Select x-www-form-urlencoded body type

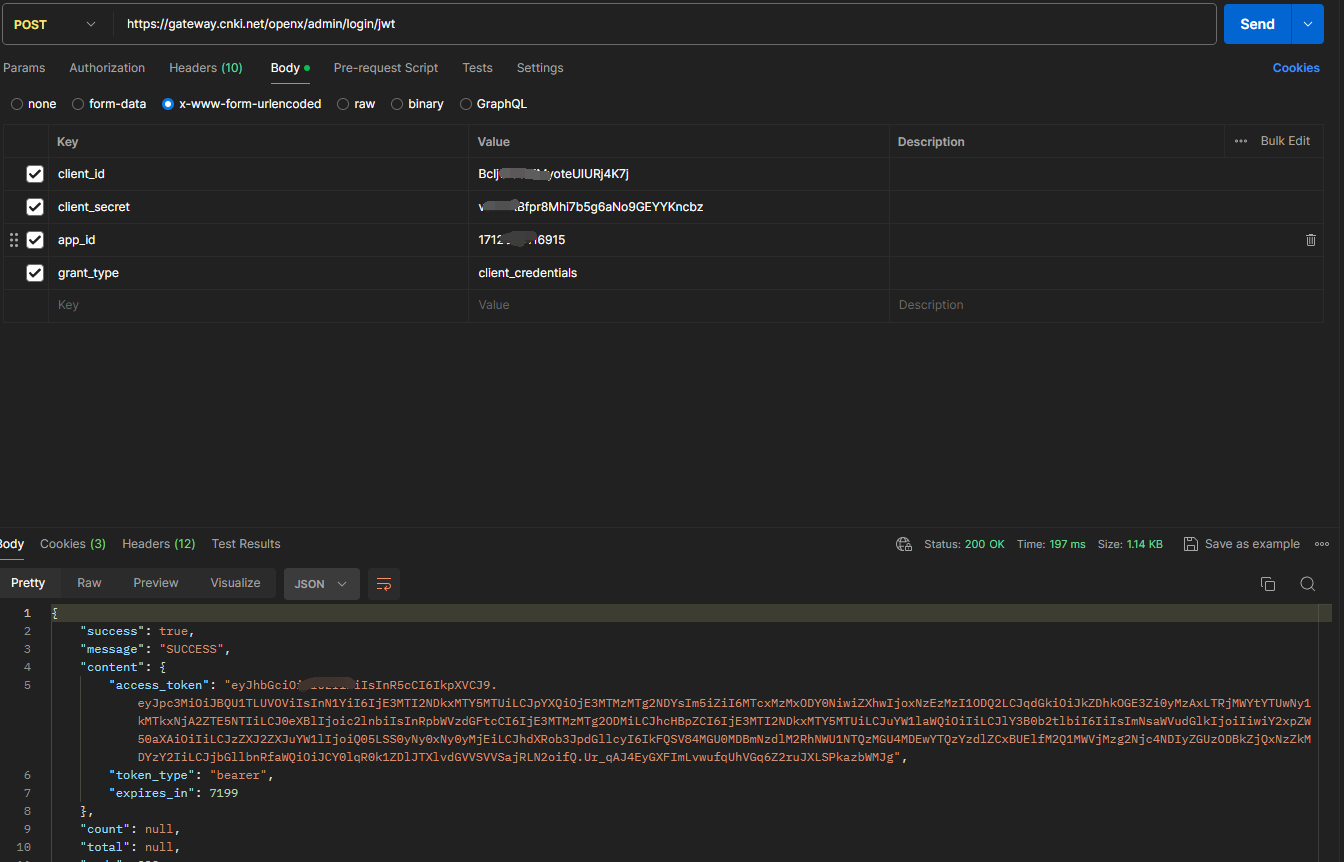pos(242,104)
